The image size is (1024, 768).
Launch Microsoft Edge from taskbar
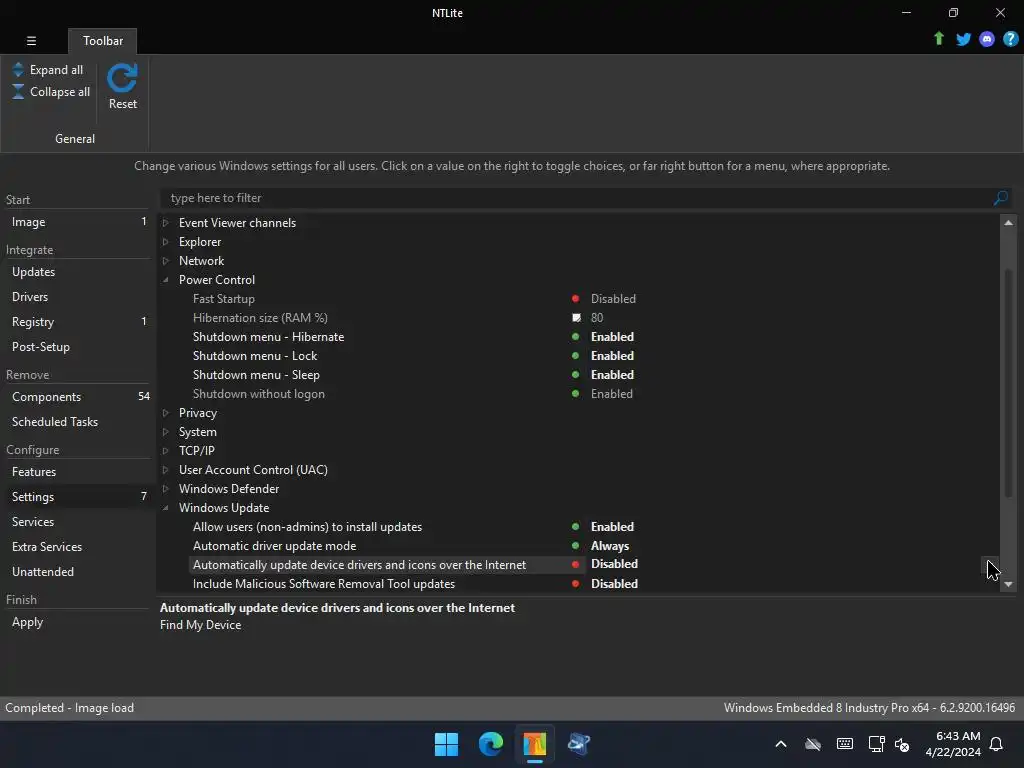pos(490,744)
